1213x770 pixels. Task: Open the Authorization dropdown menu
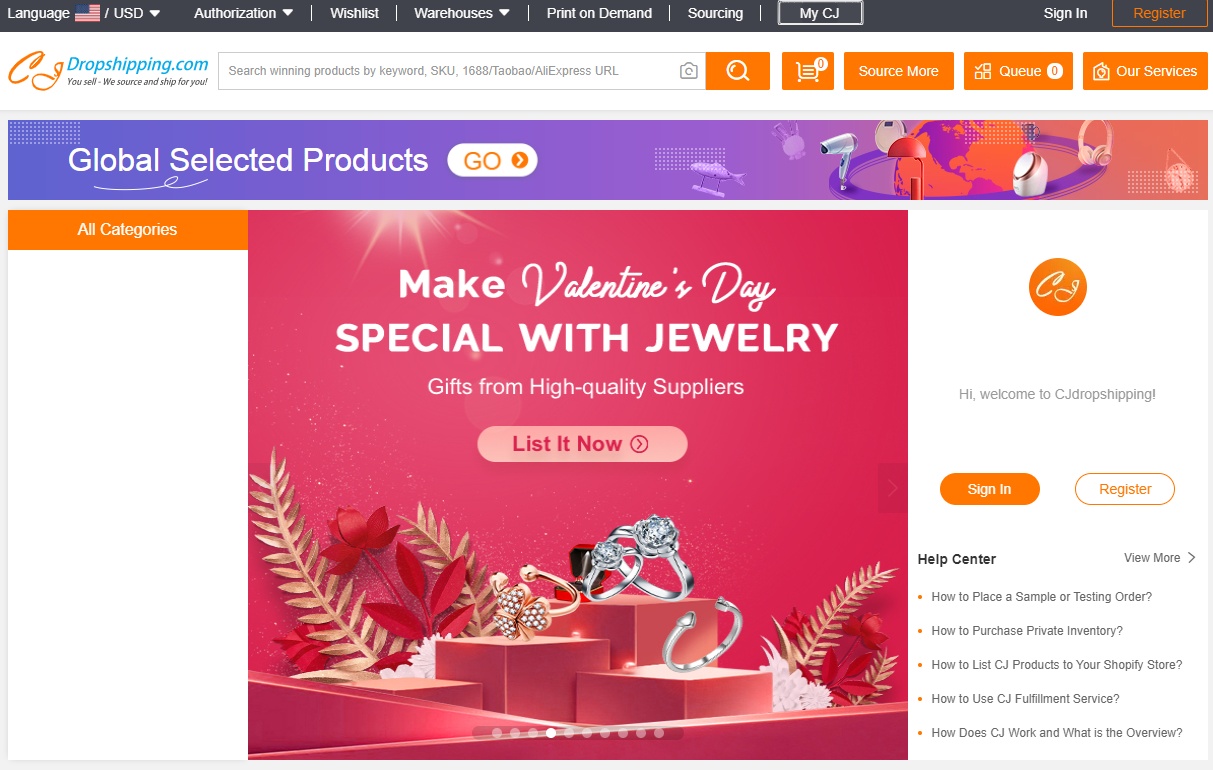click(243, 13)
